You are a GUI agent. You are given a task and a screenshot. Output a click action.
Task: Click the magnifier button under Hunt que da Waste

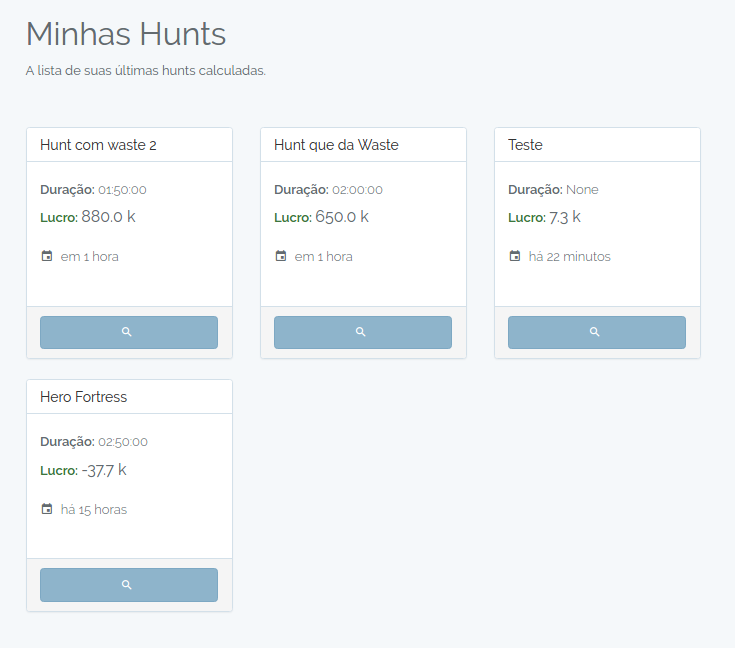362,332
